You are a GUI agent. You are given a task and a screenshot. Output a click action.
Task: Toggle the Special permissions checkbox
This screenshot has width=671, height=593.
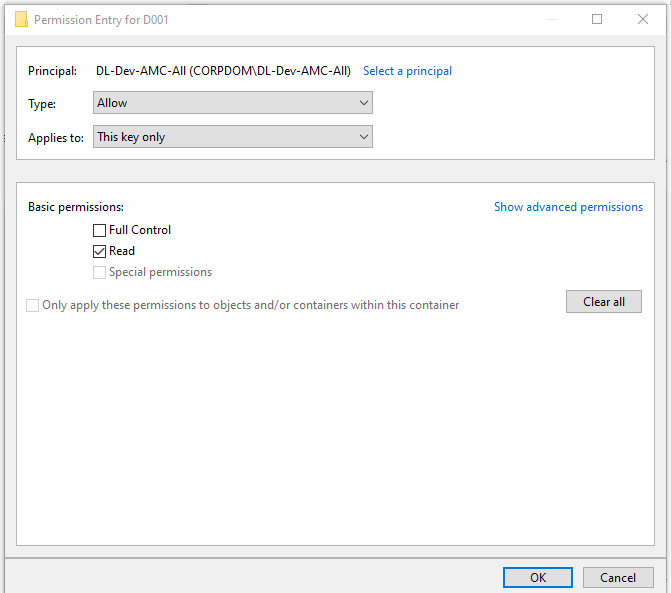(99, 272)
